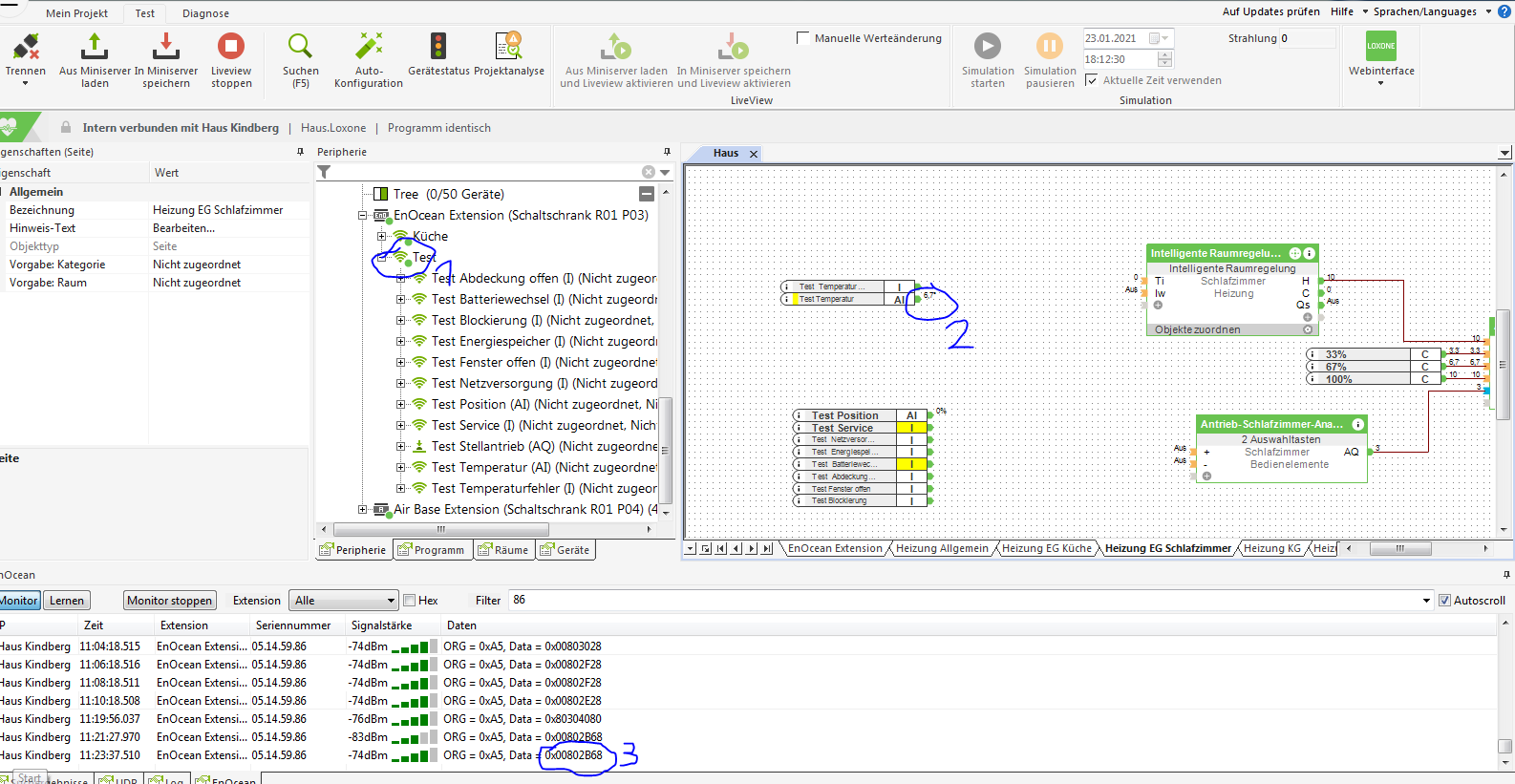Screen dimensions: 1515x784
Task: Toggle Aktuelle Zeit verwenden checkbox
Action: pos(1092,80)
